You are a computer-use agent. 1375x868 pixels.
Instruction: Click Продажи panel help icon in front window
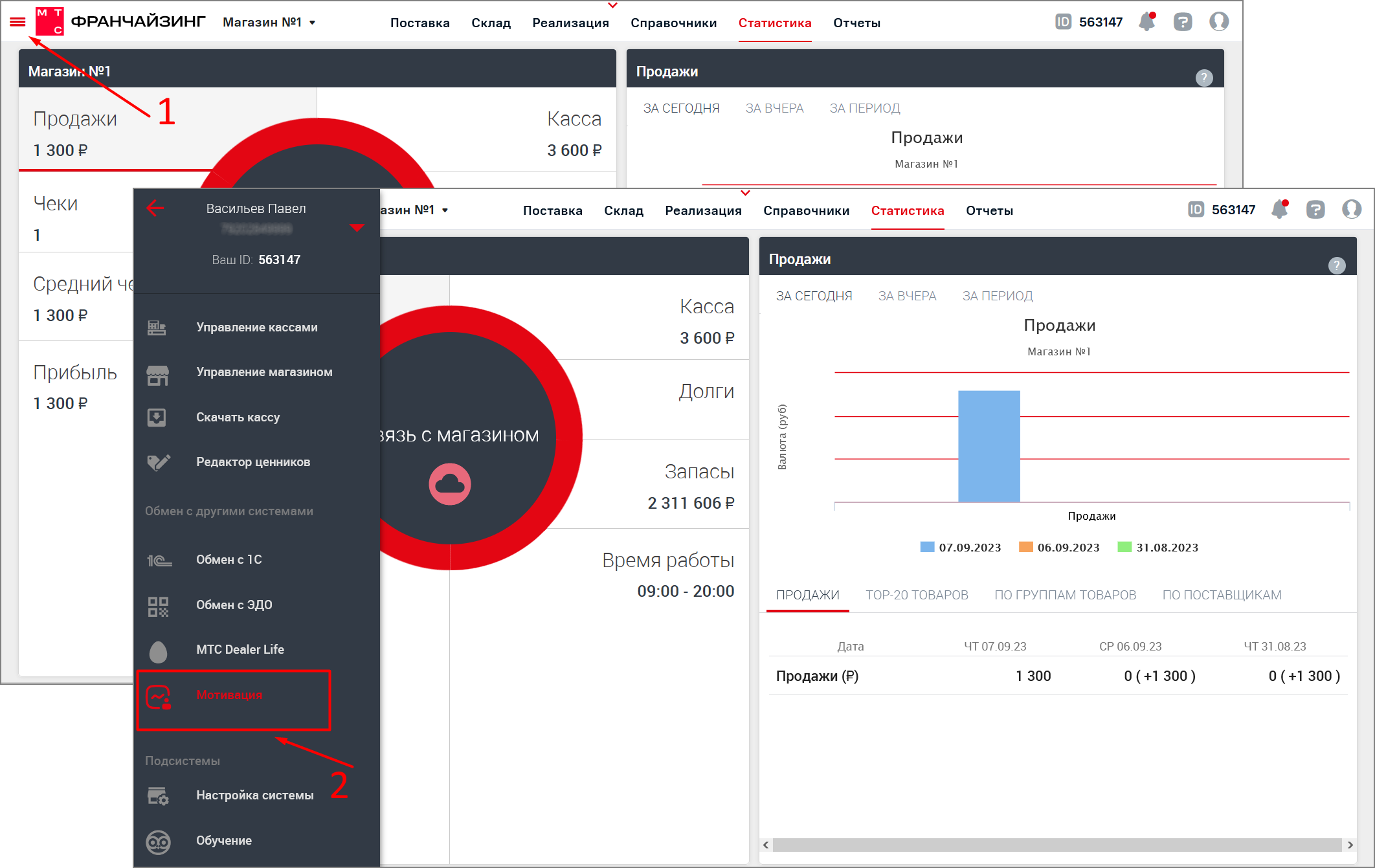click(x=1337, y=265)
